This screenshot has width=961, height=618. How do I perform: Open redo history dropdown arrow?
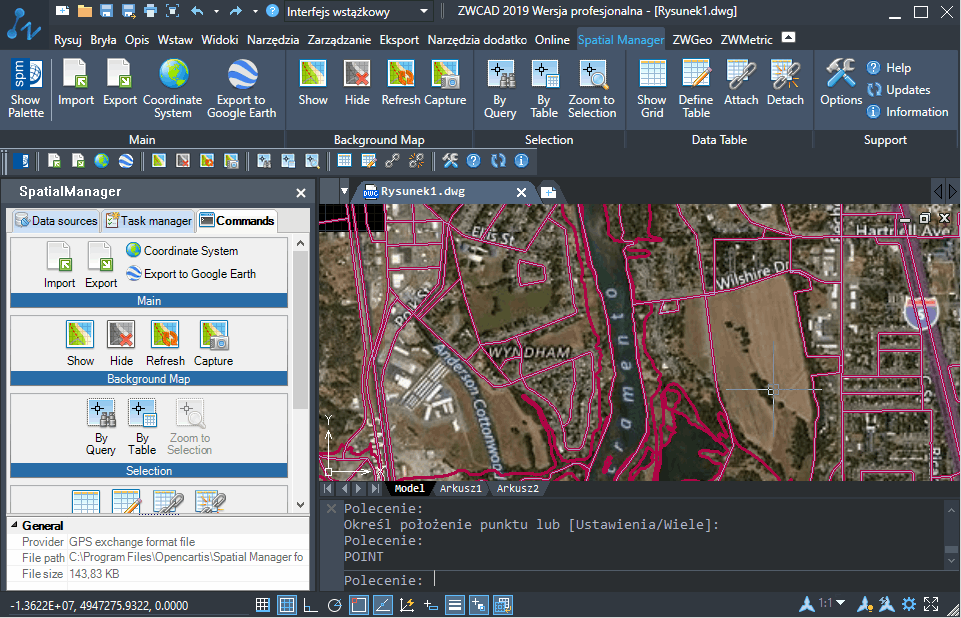(x=255, y=11)
